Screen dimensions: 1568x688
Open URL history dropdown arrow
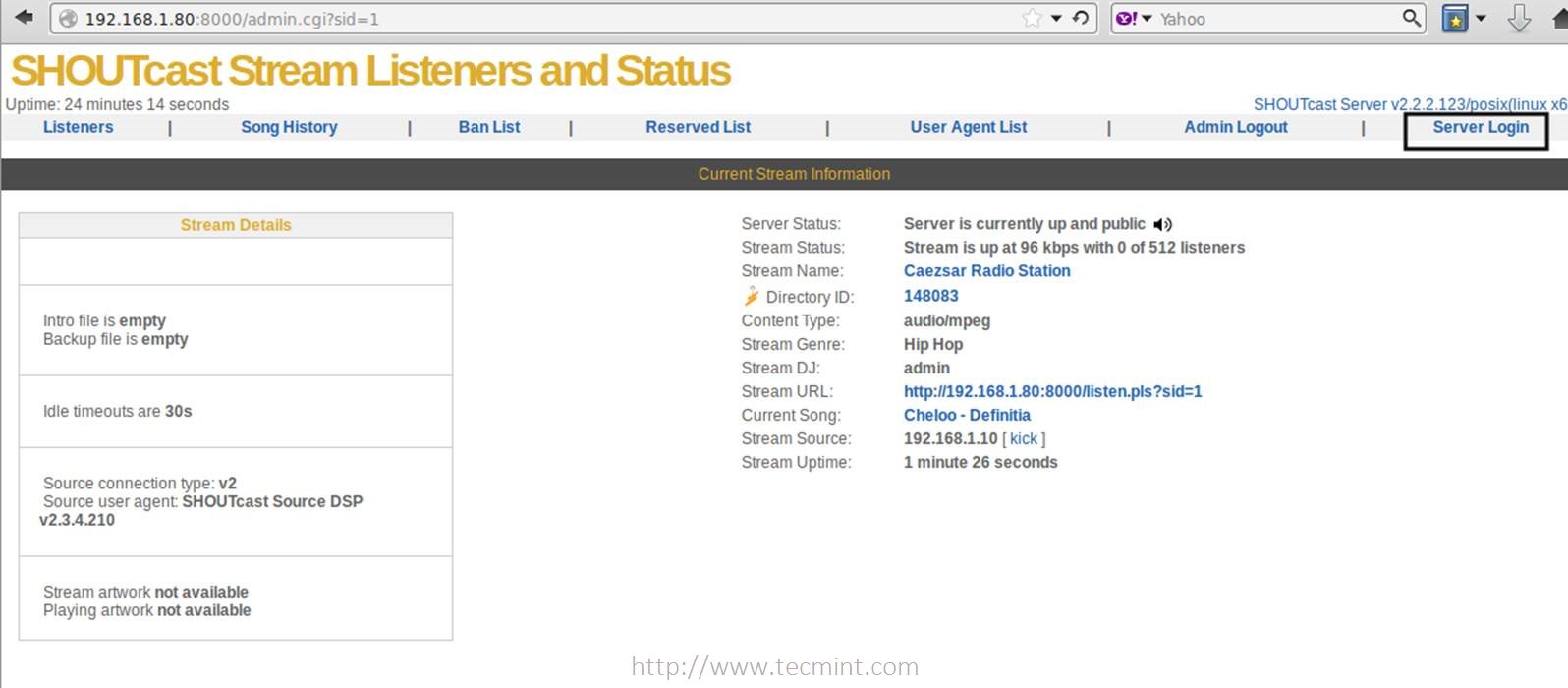(1056, 18)
